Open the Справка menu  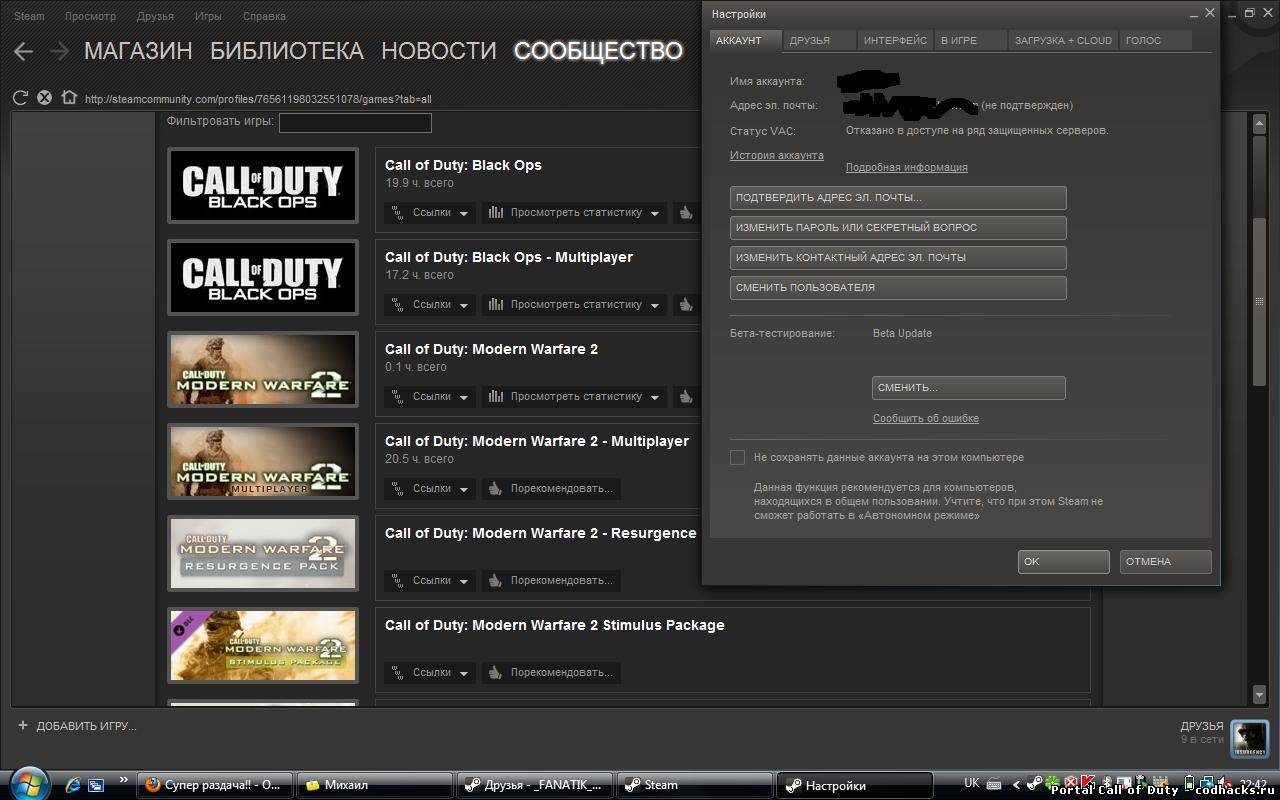[x=264, y=16]
